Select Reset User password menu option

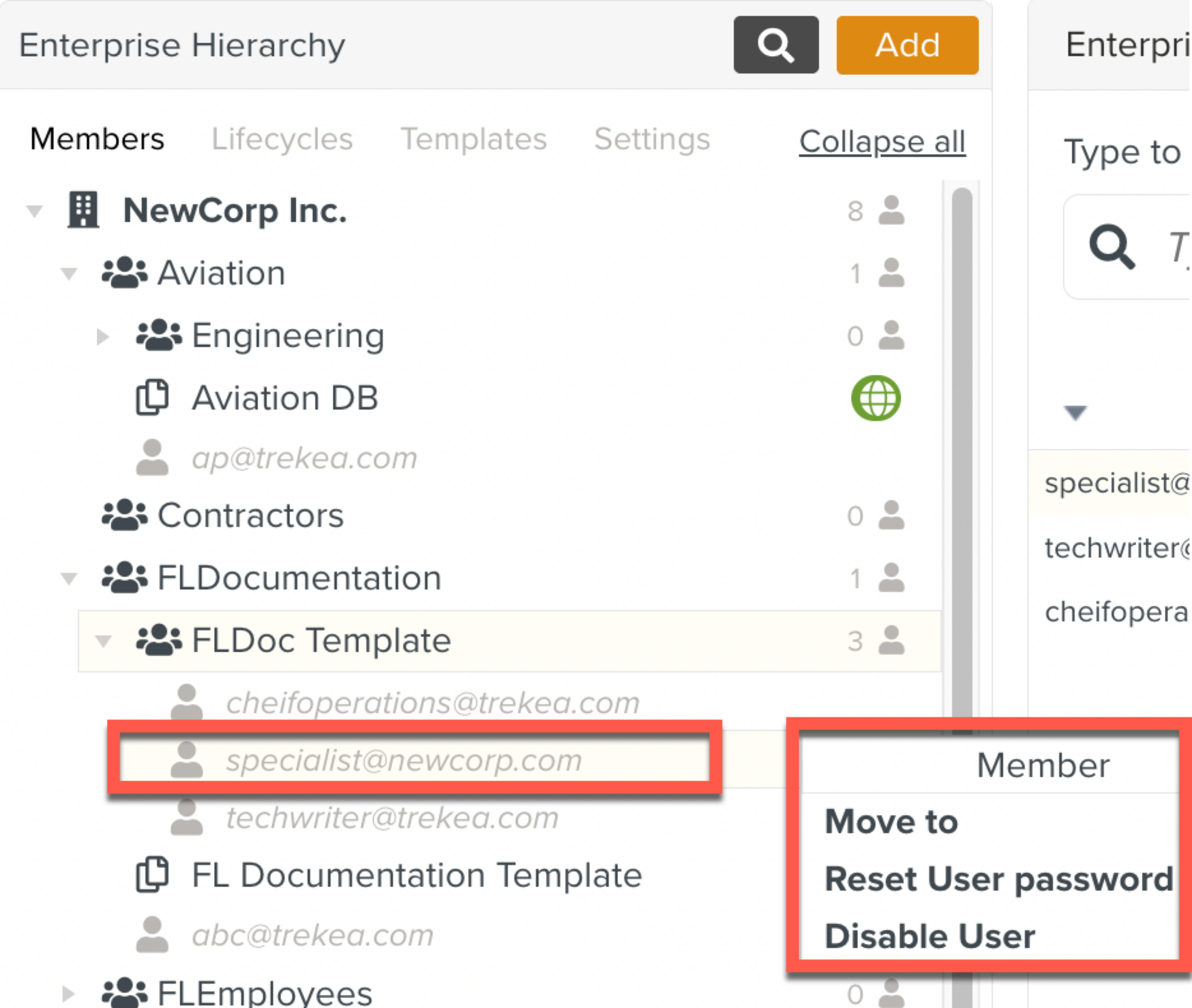coord(998,878)
